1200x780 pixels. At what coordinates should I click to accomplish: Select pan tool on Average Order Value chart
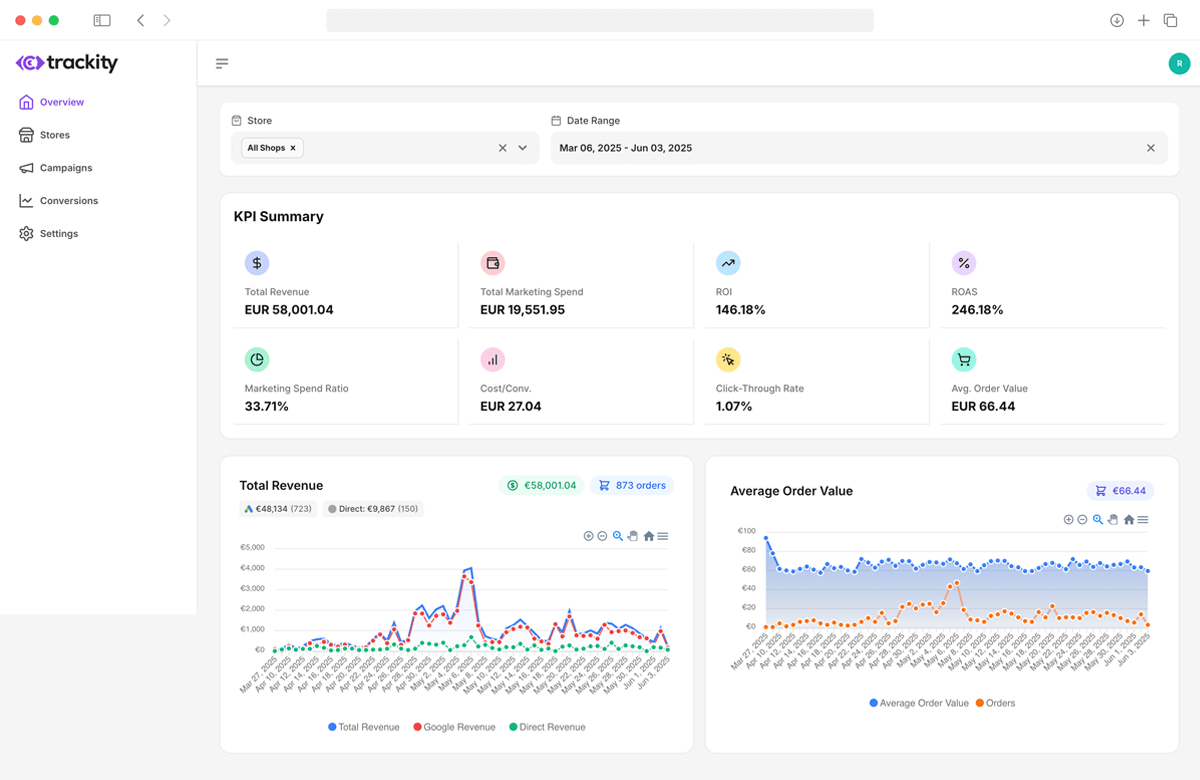[1112, 520]
